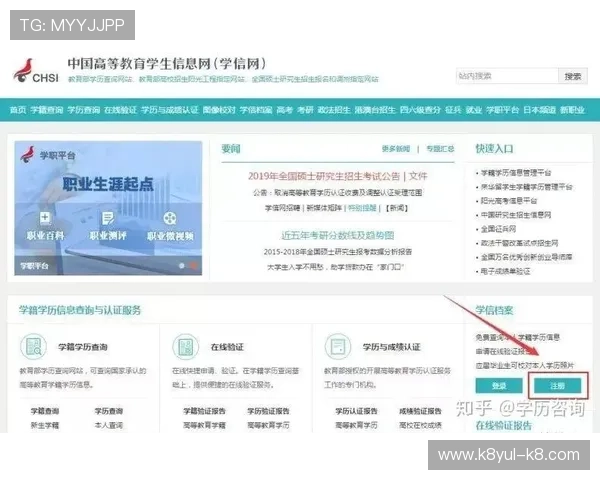This screenshot has height=480, width=600.
Task: Go to 首页 in the navigation bar
Action: pyautogui.click(x=18, y=110)
